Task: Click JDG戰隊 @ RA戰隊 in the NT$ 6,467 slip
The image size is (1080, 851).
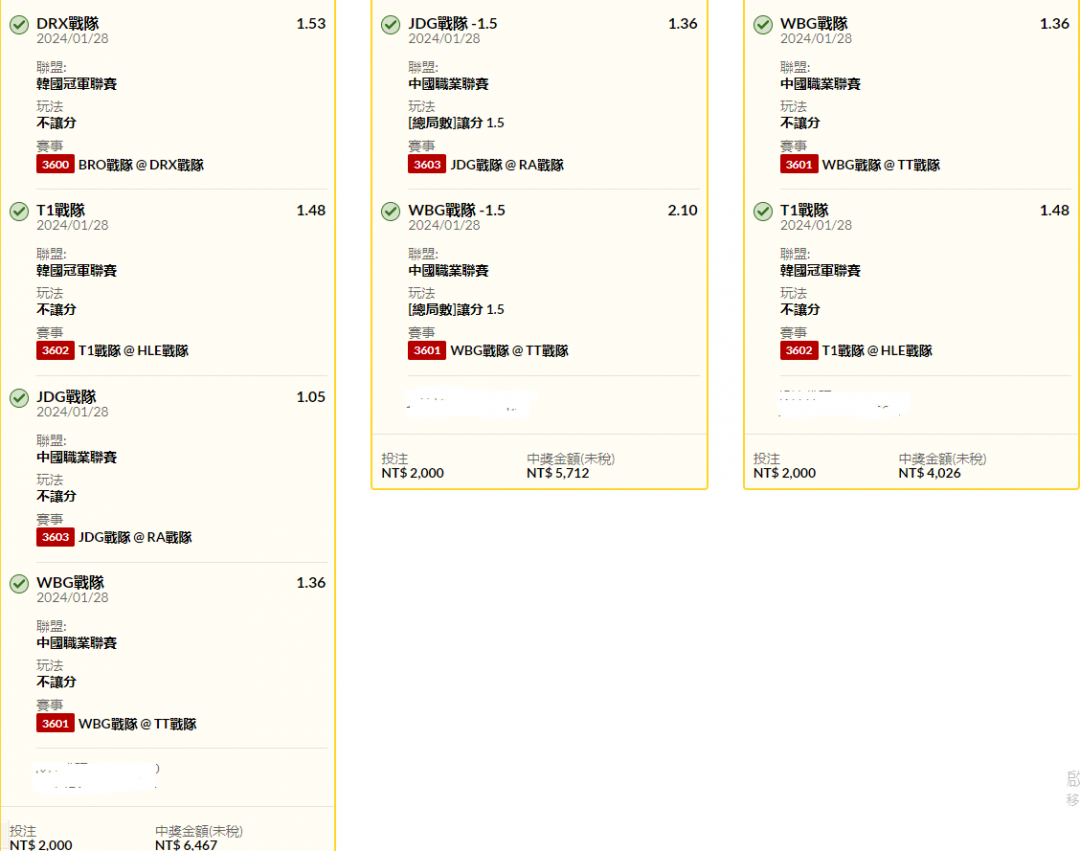Action: click(x=135, y=538)
